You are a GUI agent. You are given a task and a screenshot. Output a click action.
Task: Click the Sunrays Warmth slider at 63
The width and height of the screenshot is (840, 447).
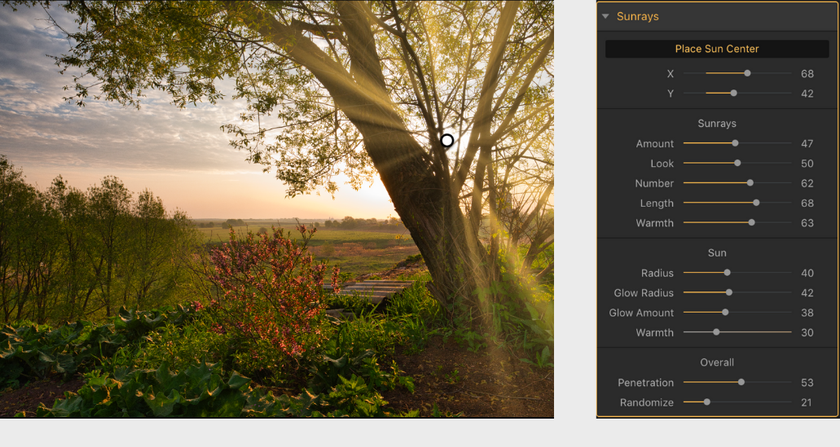click(737, 222)
